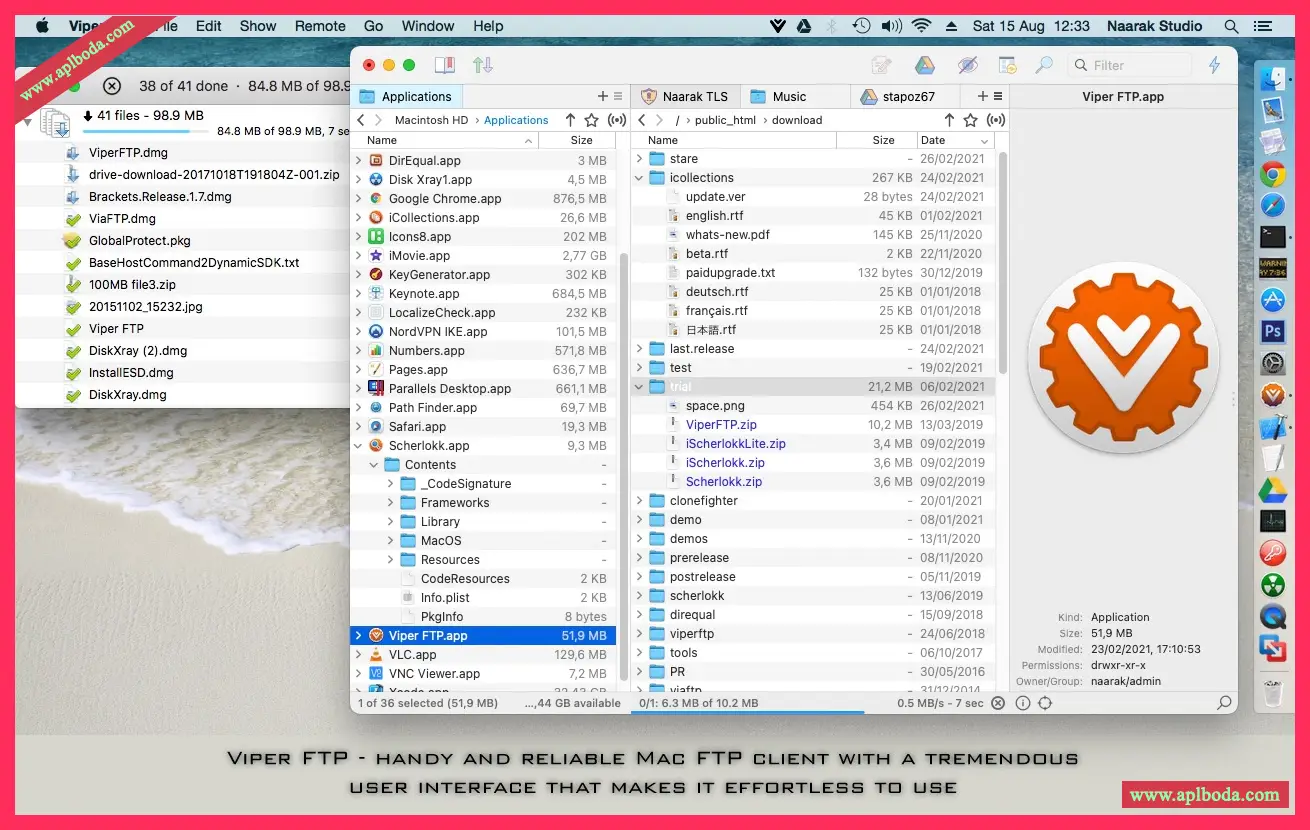This screenshot has width=1310, height=830.
Task: Click the star favorite icon in remote pane
Action: pos(970,120)
